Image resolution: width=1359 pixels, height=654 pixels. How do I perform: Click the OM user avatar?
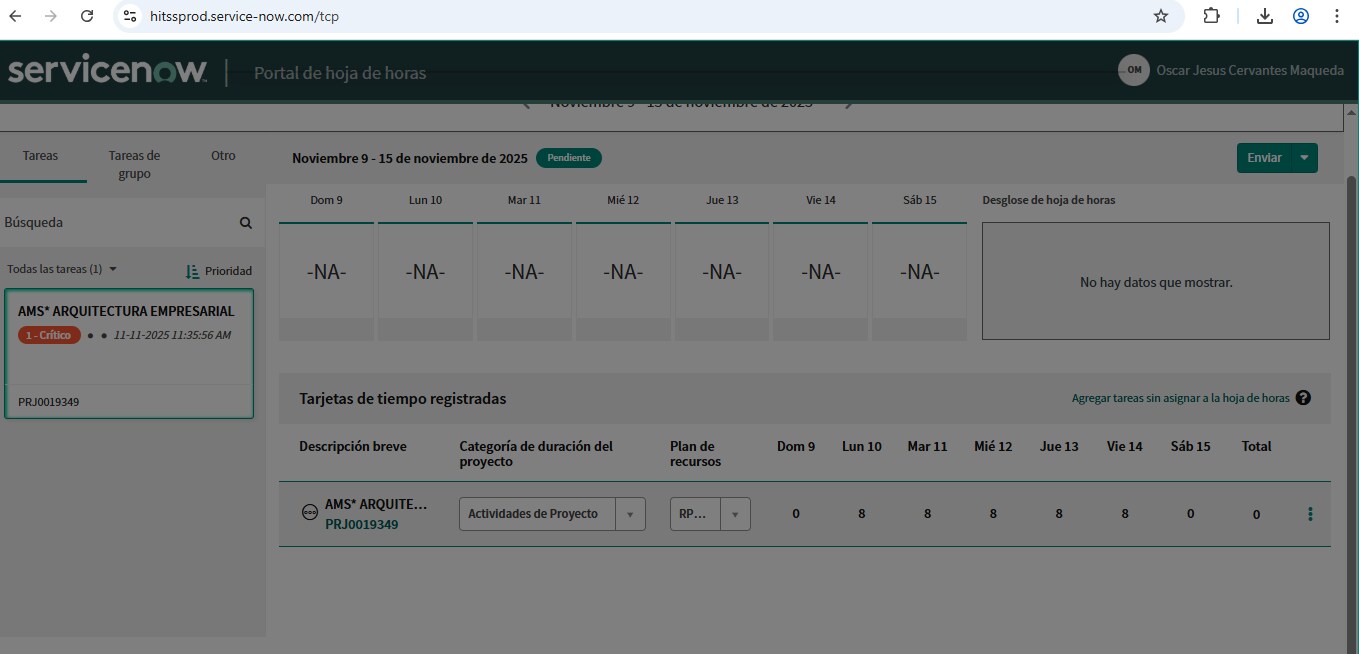pyautogui.click(x=1133, y=70)
